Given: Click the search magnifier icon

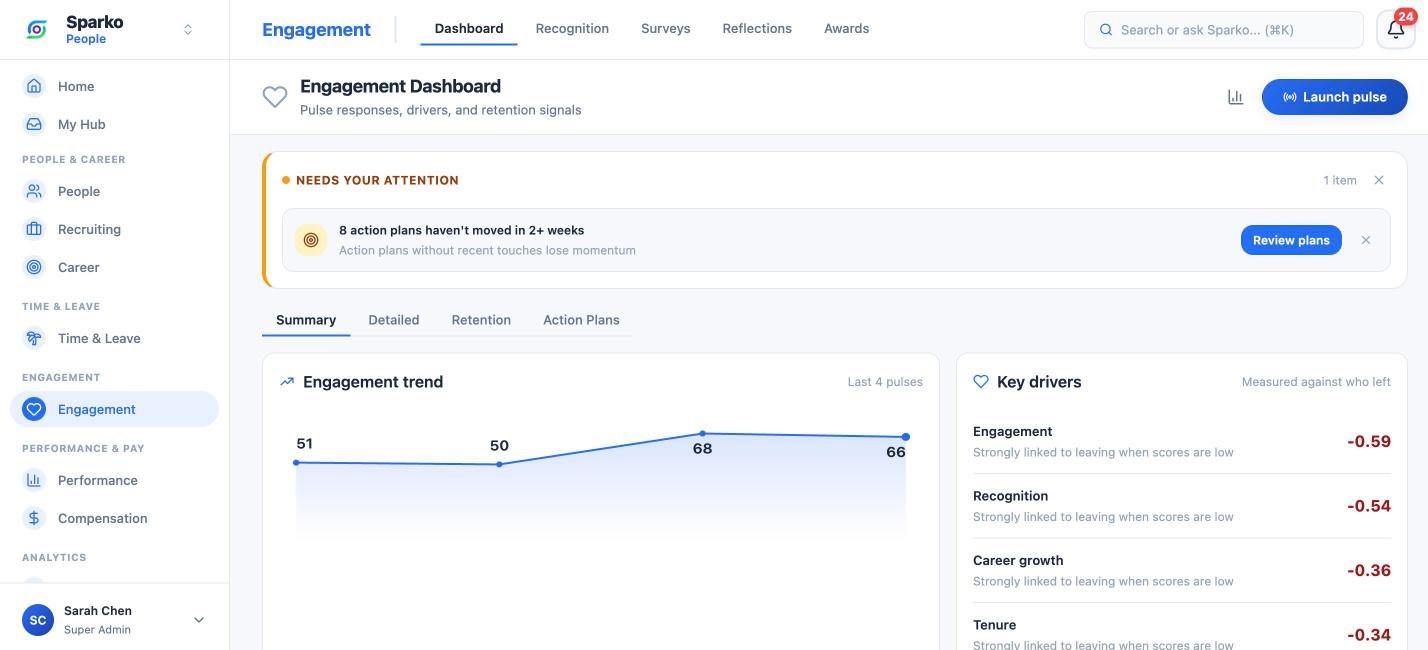Looking at the screenshot, I should point(1106,30).
